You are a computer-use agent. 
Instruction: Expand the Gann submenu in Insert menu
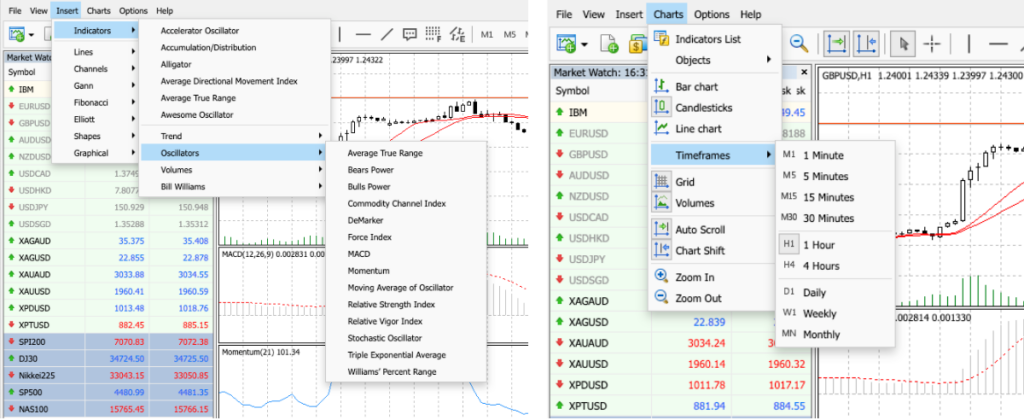(x=97, y=86)
